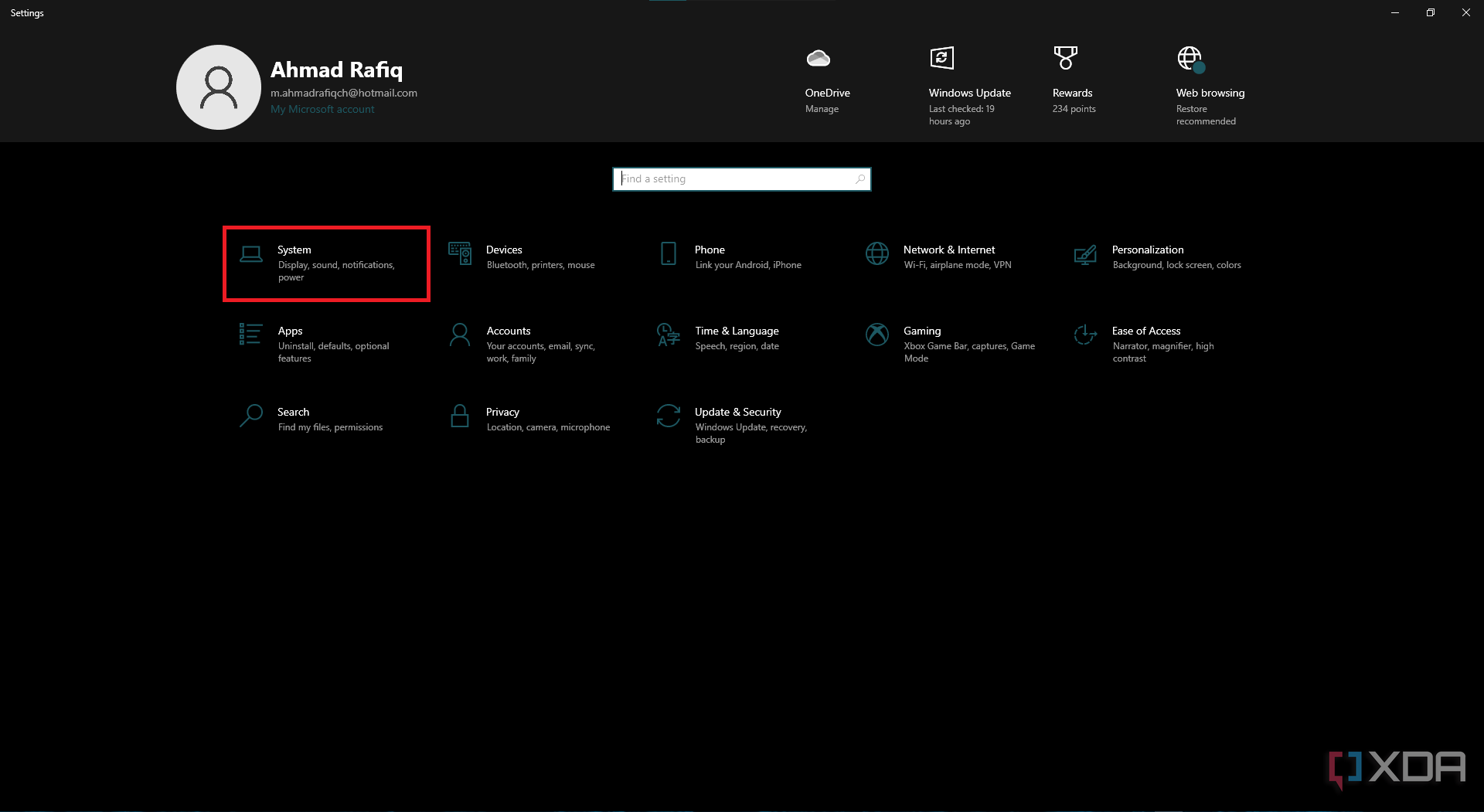Open the Gaming Xbox icon

point(877,335)
